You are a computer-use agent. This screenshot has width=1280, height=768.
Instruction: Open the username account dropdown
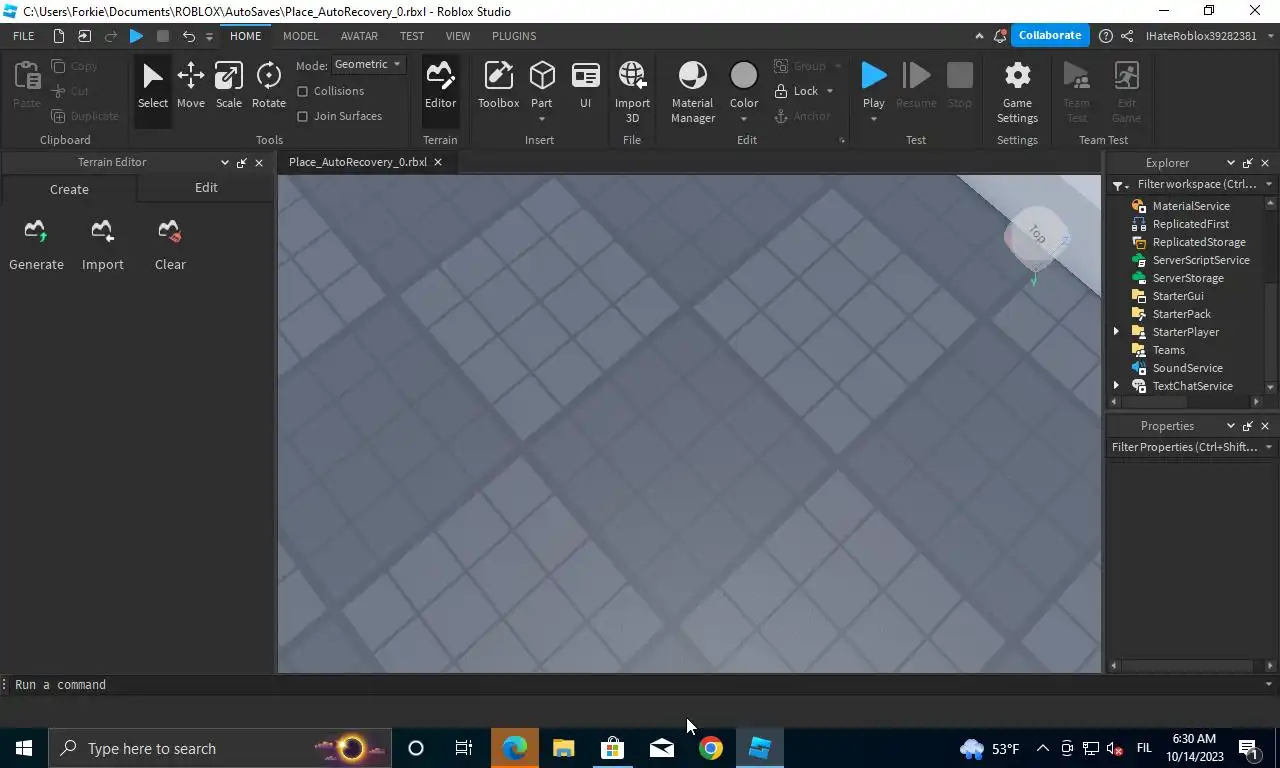[x=1271, y=36]
